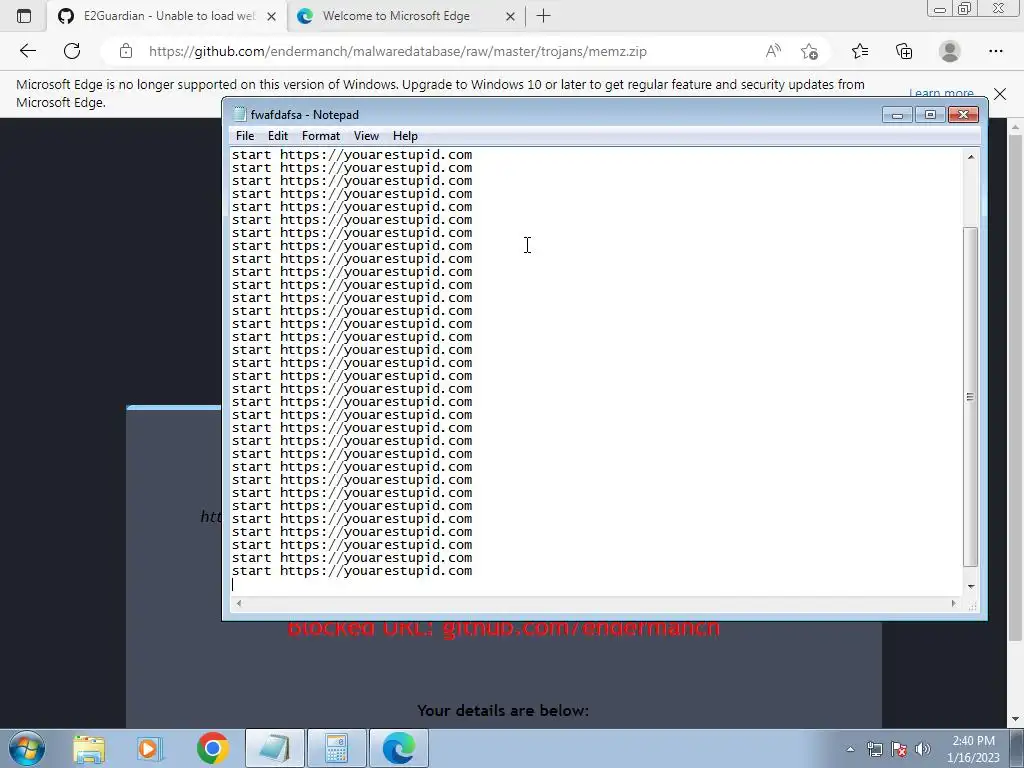Open Edge Settings and more menu
1024x768 pixels.
pyautogui.click(x=995, y=51)
